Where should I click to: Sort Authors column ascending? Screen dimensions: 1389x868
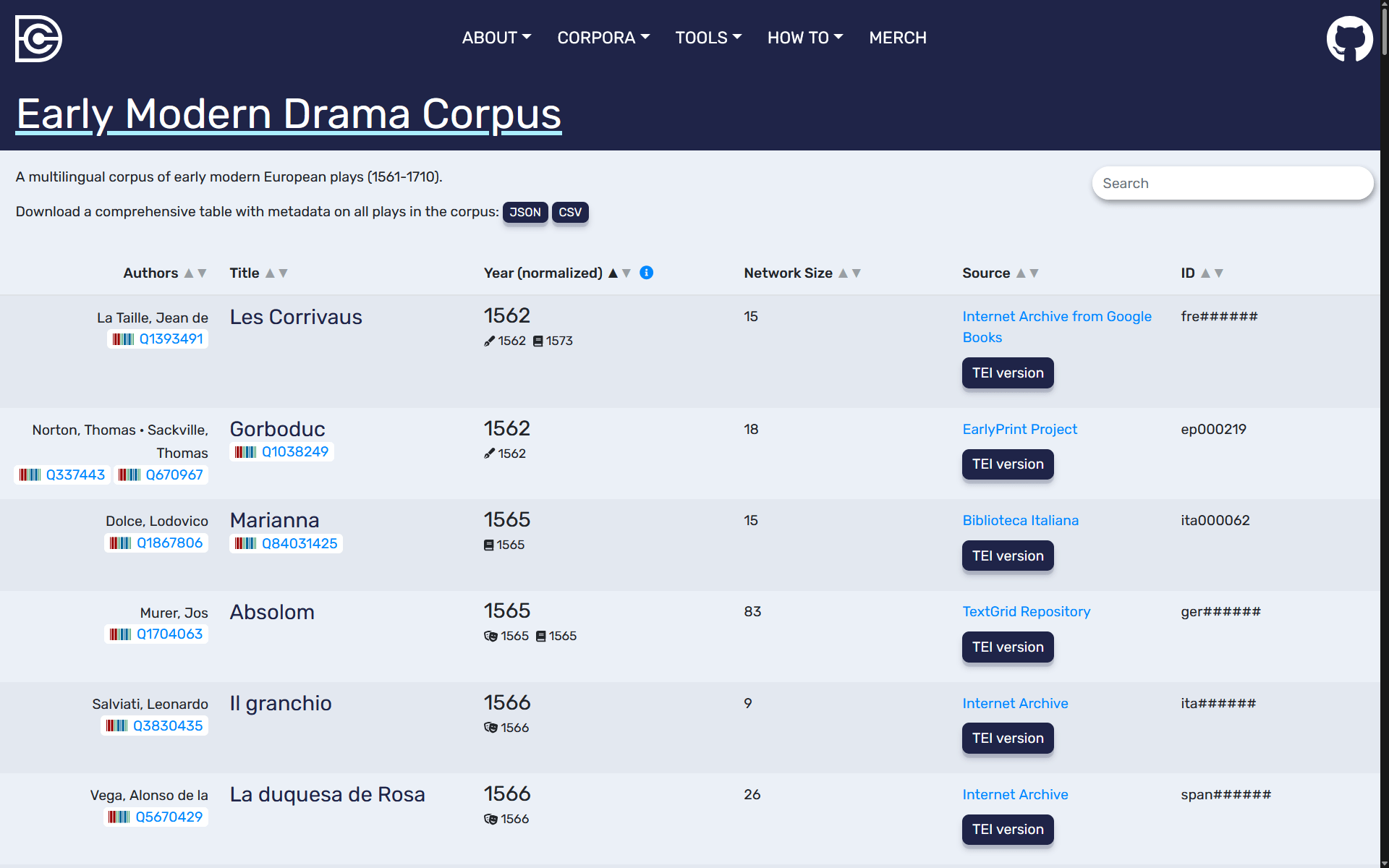tap(189, 273)
